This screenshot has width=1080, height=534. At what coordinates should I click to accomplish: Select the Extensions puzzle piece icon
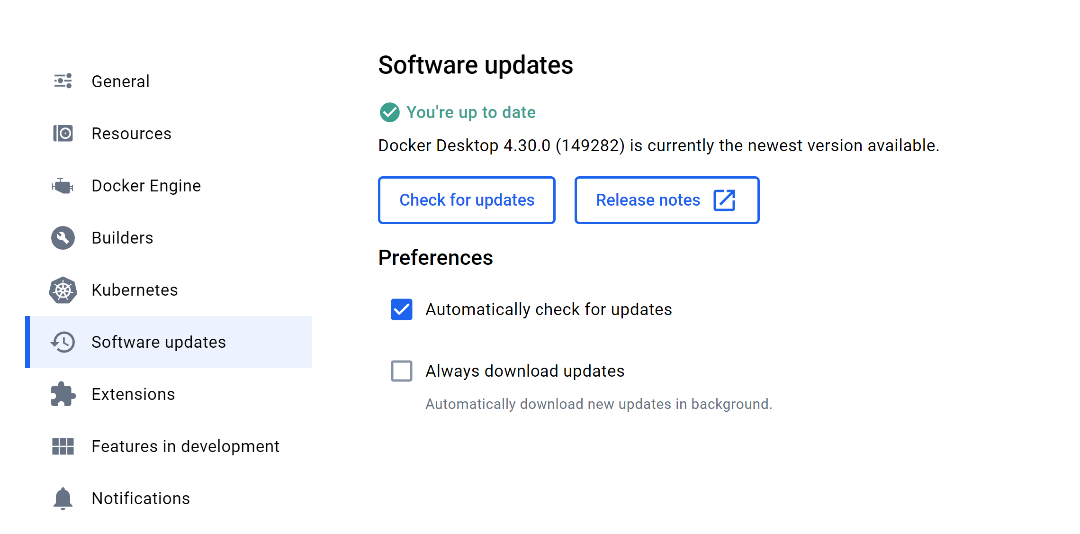(x=63, y=394)
